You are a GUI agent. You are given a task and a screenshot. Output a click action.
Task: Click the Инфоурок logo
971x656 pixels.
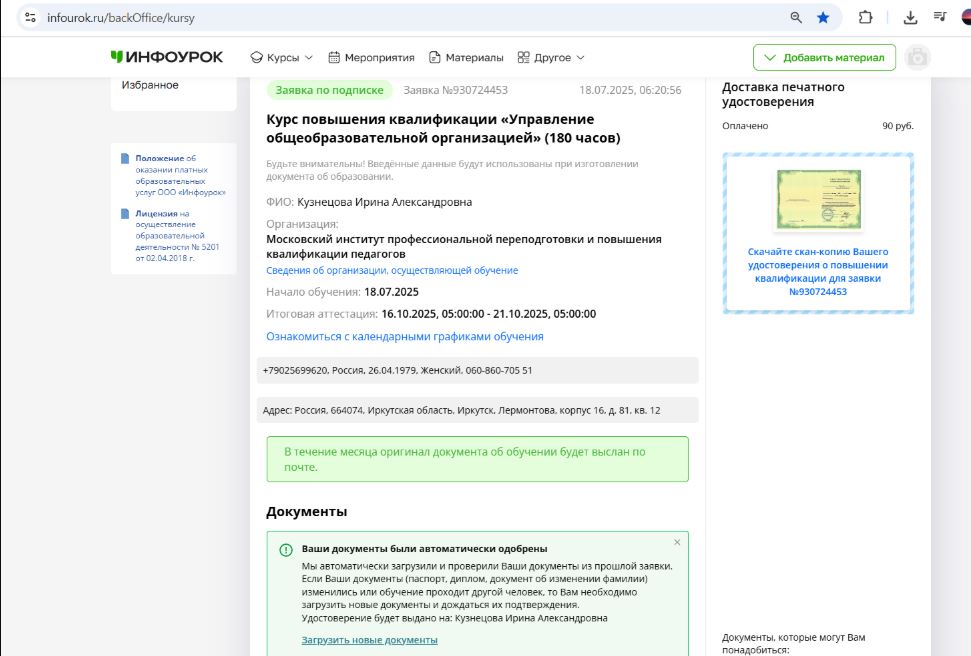pos(167,57)
